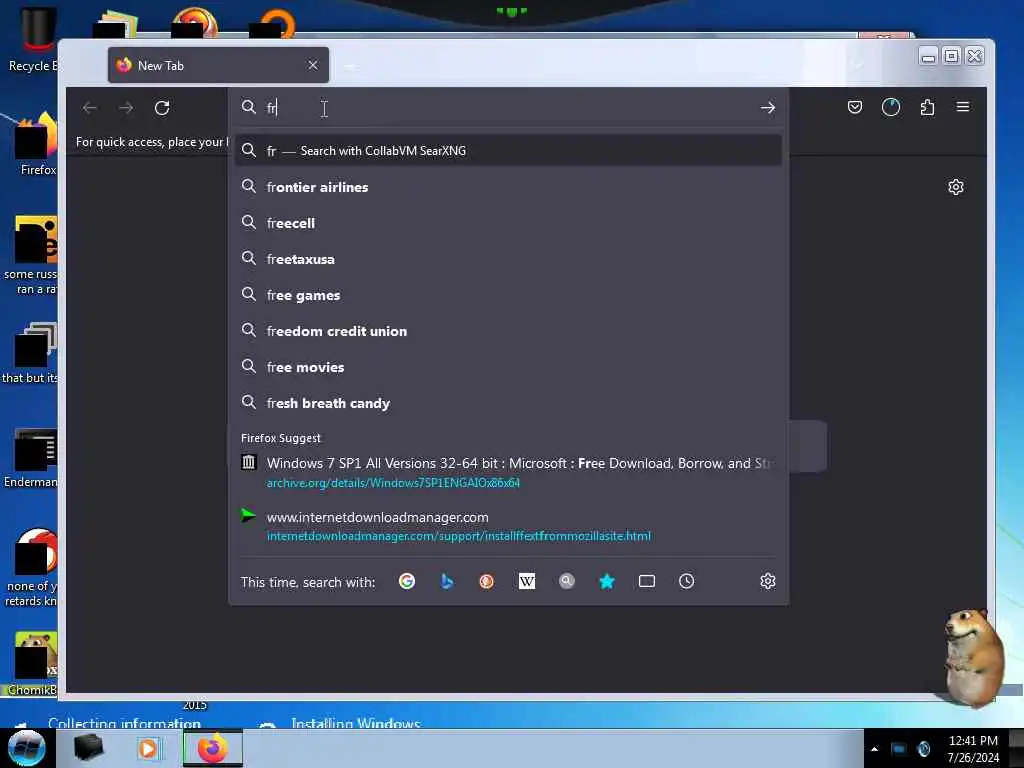Select the New Tab tab
Viewport: 1024px width, 768px height.
pos(218,65)
